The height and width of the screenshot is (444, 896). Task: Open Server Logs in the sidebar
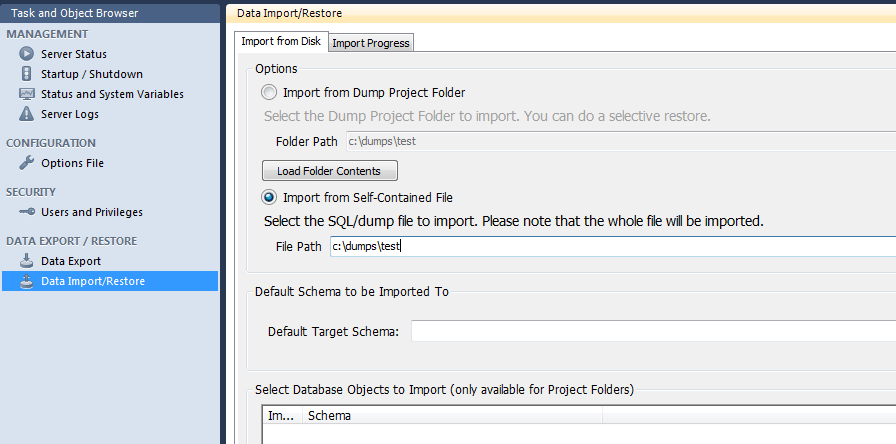69,114
